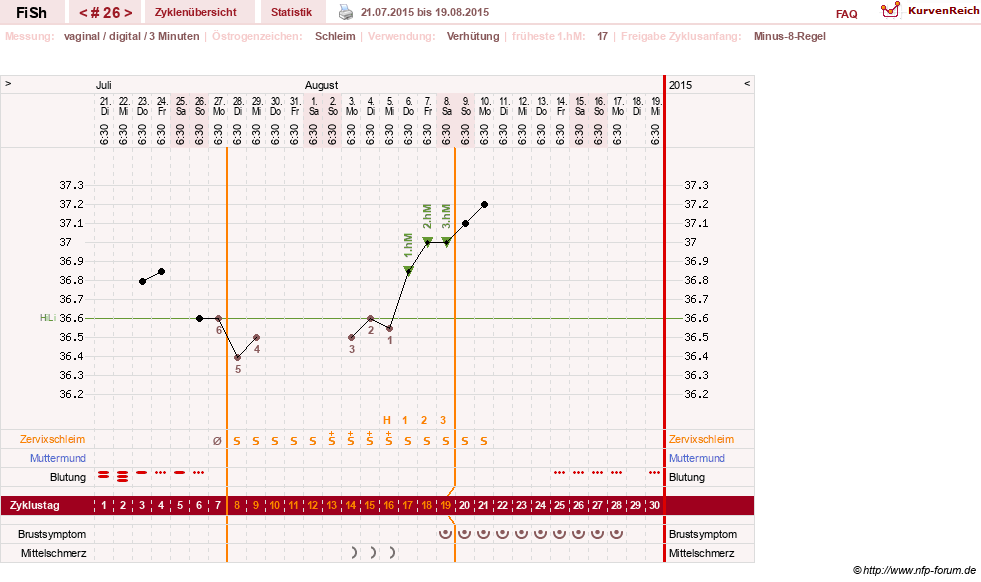Click cycle day 19 in Zyklustag row

(445, 505)
